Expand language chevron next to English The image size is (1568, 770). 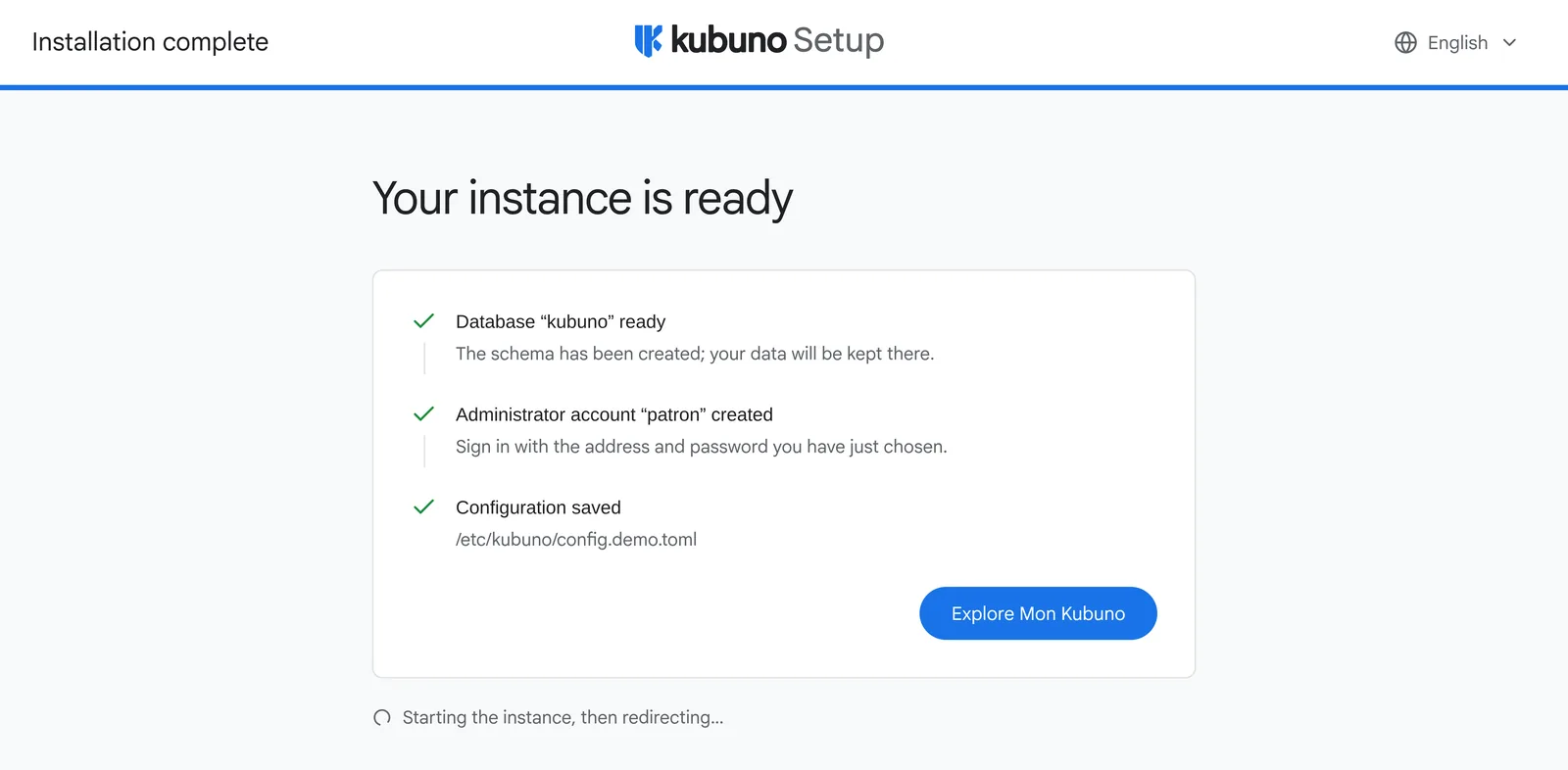pyautogui.click(x=1509, y=42)
